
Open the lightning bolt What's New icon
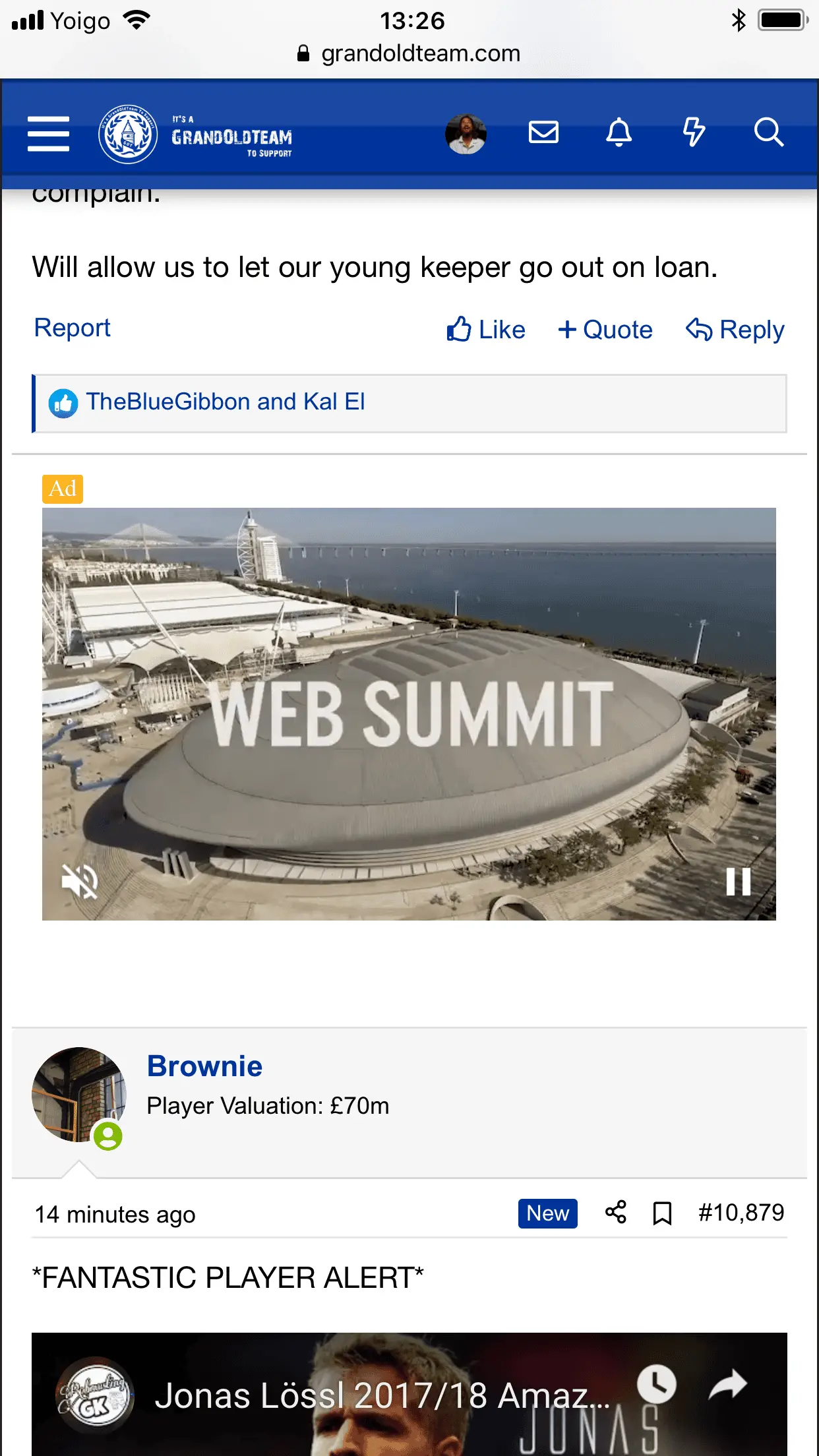[694, 133]
